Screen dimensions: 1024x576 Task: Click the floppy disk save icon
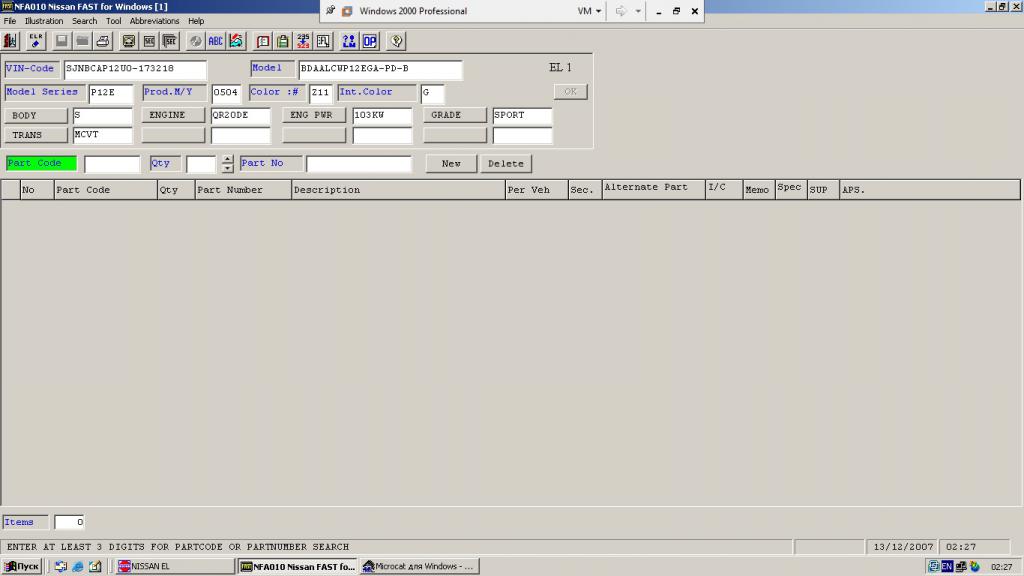(x=61, y=41)
